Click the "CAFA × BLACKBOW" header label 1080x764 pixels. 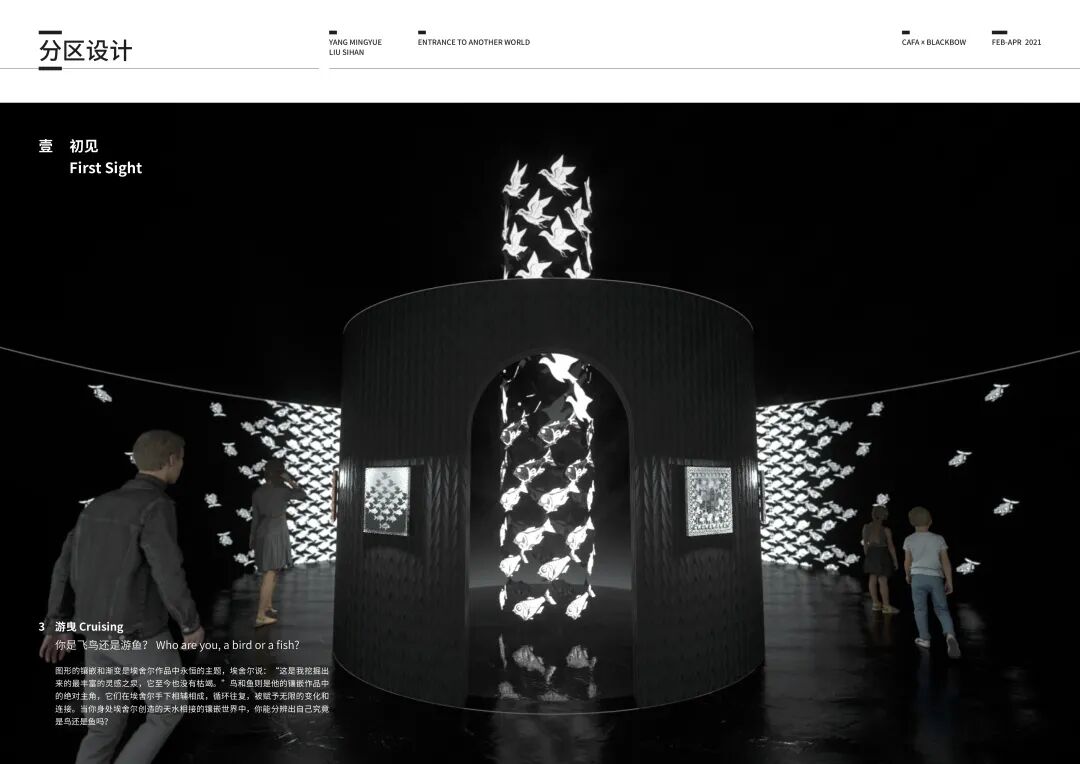[934, 42]
